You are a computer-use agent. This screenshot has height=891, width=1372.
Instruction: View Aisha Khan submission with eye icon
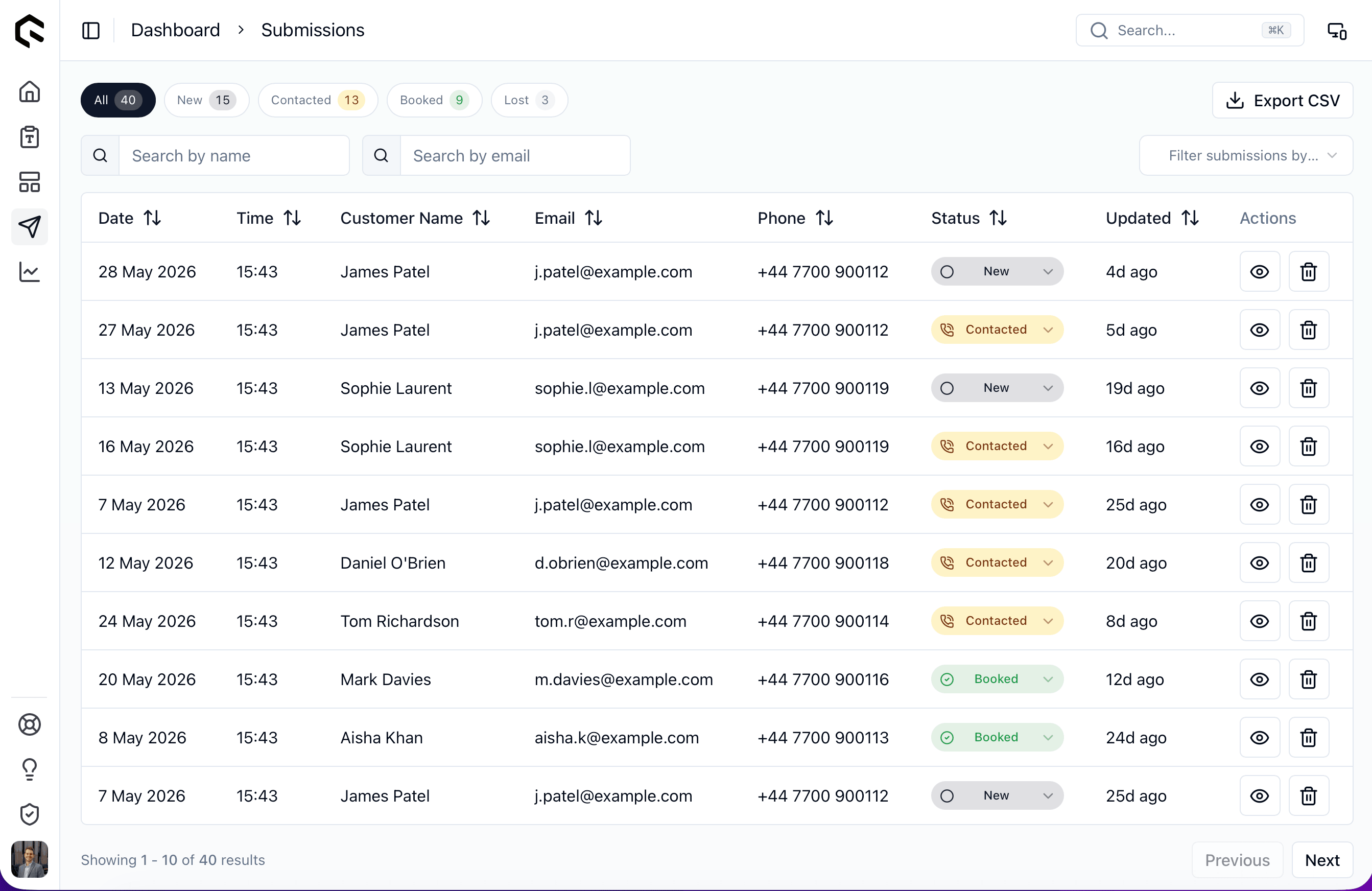1260,738
